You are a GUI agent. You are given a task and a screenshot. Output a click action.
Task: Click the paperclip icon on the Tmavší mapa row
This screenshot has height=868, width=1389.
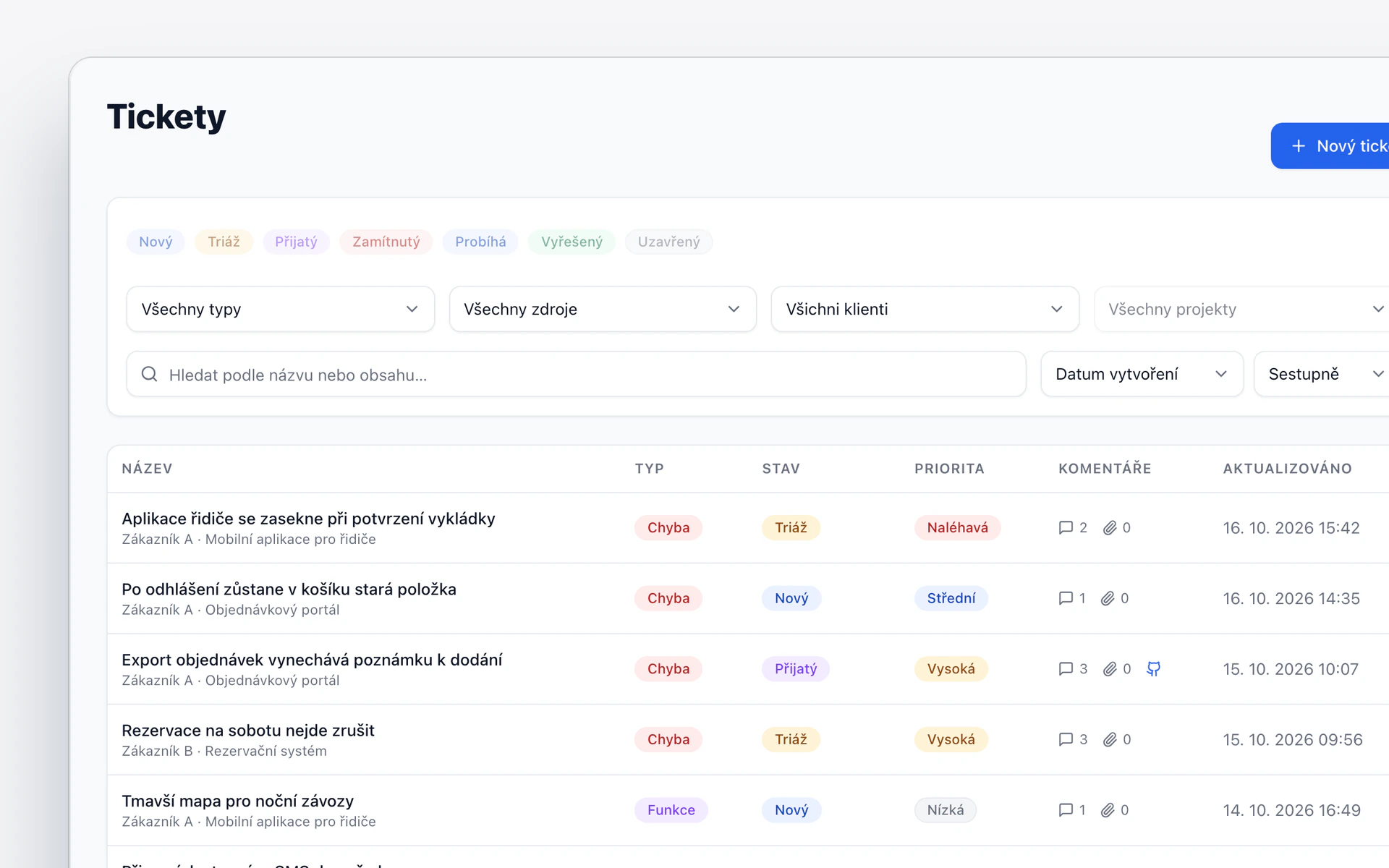pos(1108,810)
